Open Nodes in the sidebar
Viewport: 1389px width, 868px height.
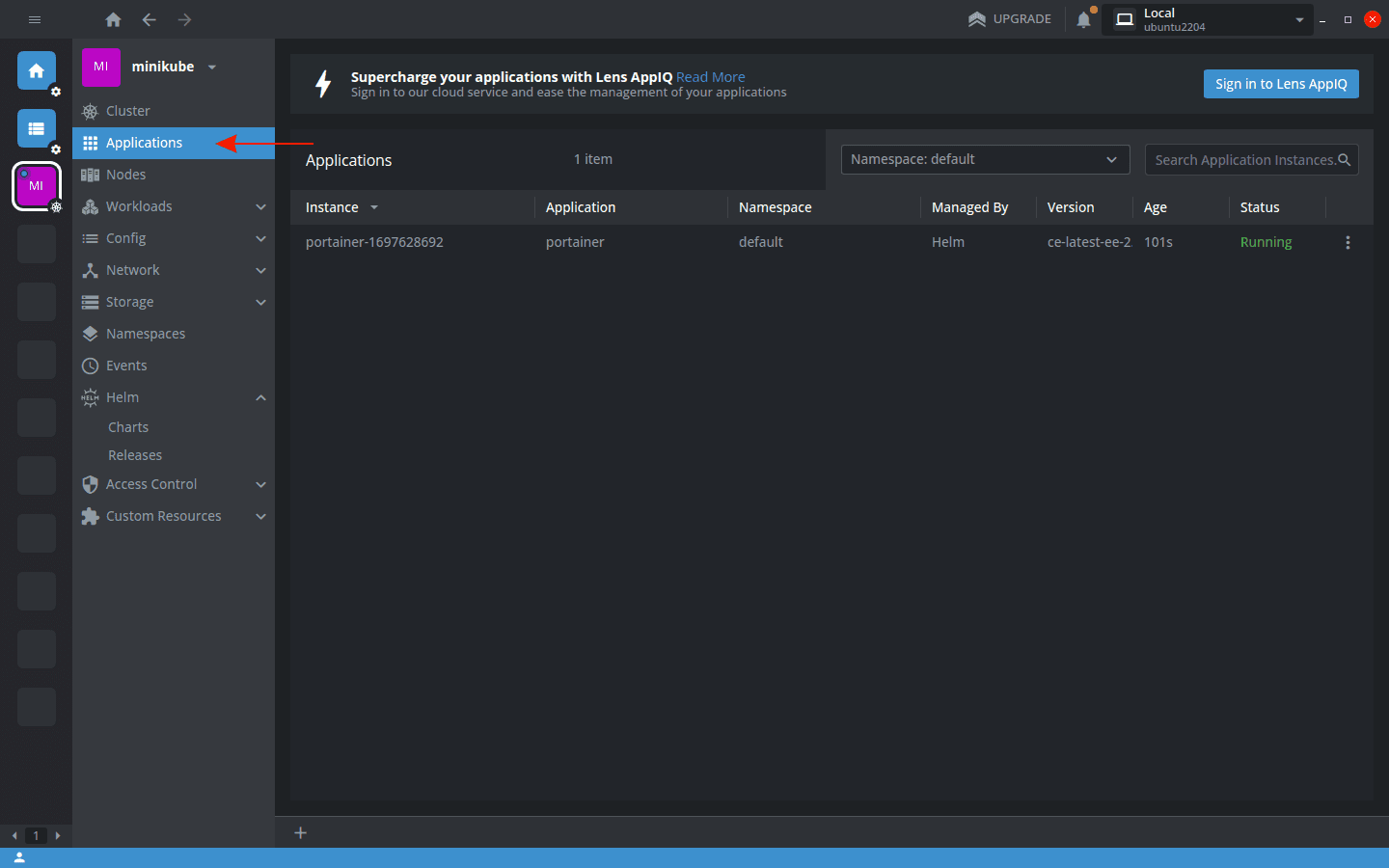pyautogui.click(x=174, y=175)
